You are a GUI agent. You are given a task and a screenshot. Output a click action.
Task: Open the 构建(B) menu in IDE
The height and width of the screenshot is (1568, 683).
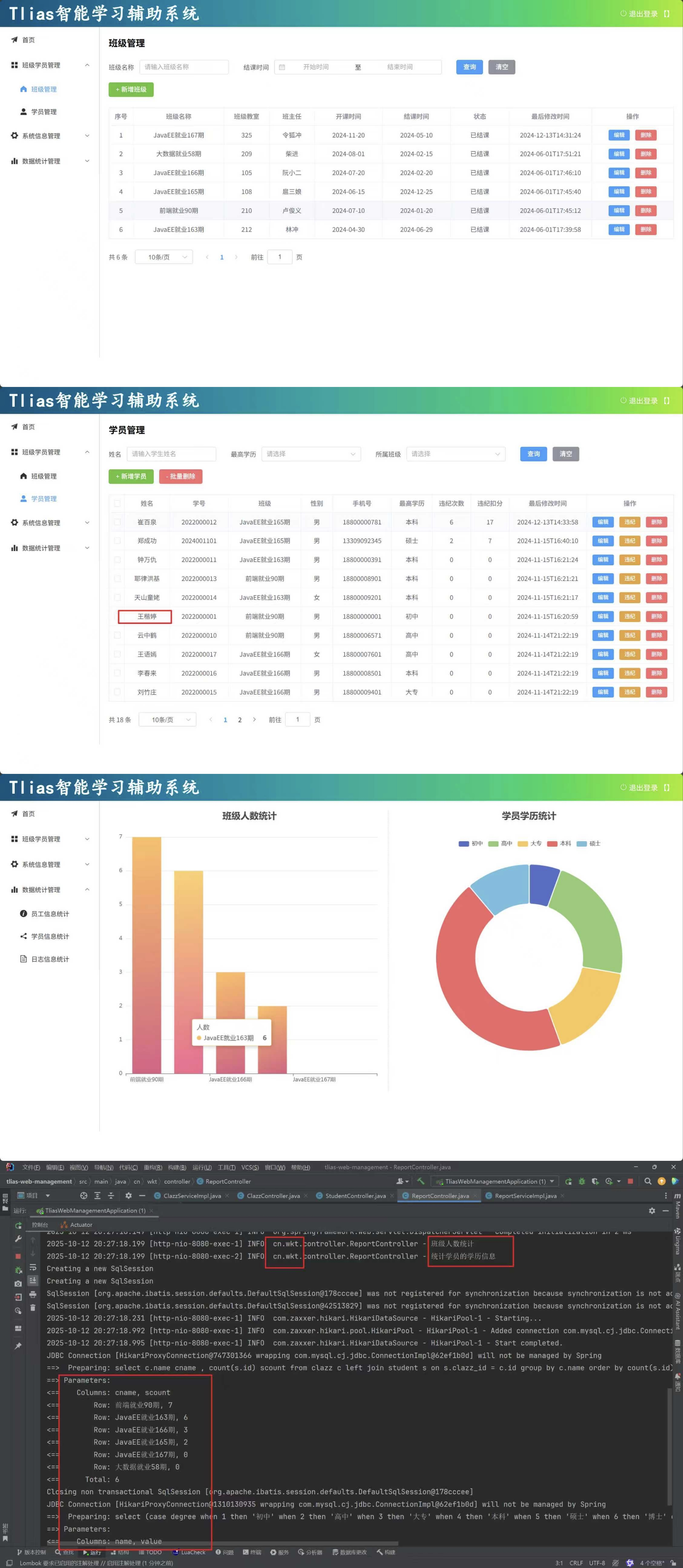177,1167
